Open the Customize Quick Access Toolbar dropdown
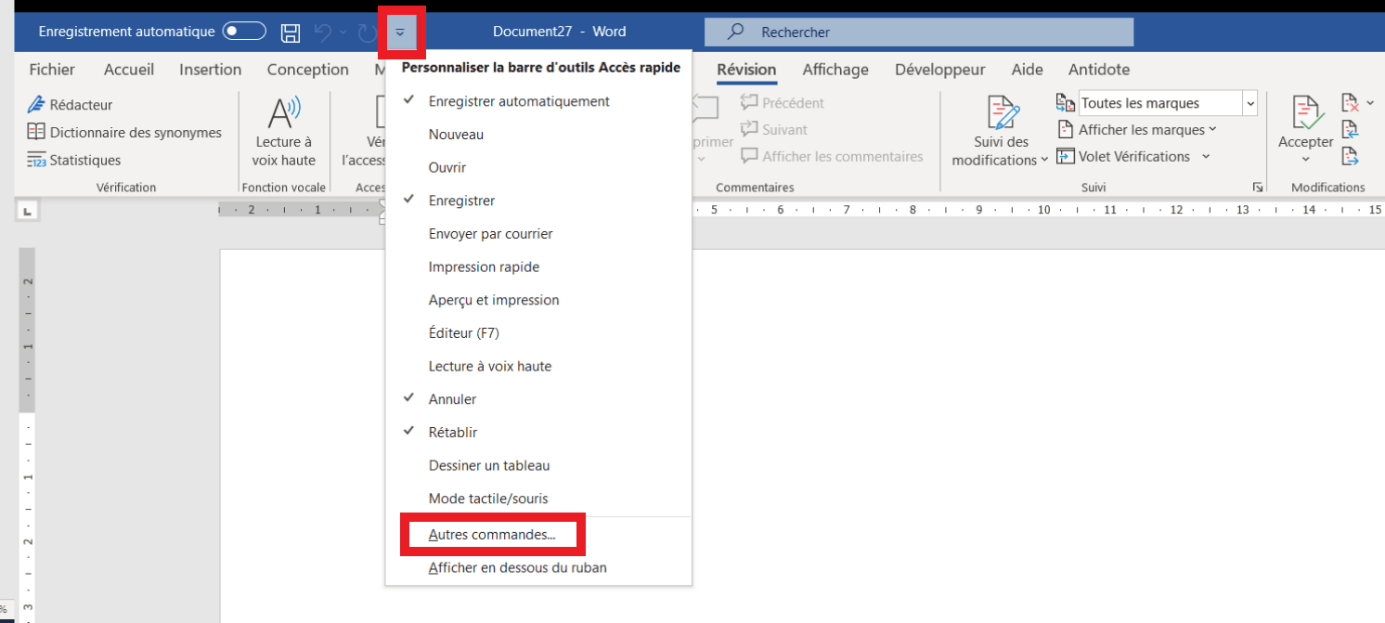1385x623 pixels. (x=400, y=32)
